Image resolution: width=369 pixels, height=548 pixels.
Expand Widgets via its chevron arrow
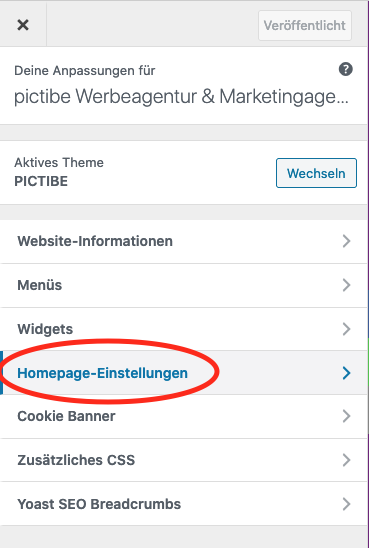[x=346, y=329]
